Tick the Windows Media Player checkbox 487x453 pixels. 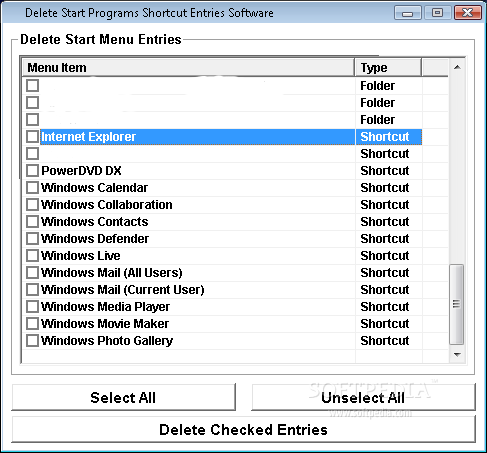[32, 306]
